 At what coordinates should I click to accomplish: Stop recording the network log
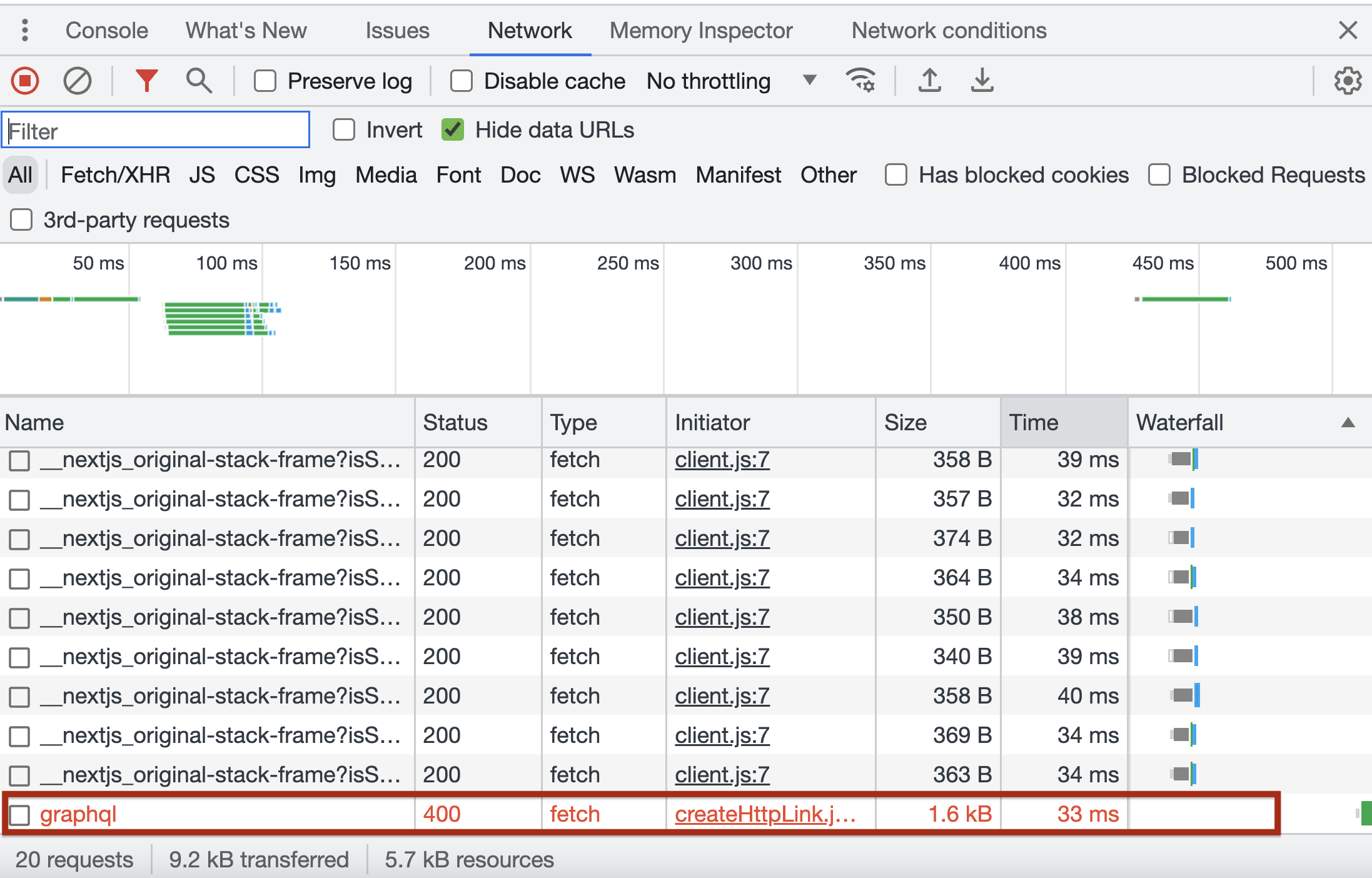pos(25,81)
